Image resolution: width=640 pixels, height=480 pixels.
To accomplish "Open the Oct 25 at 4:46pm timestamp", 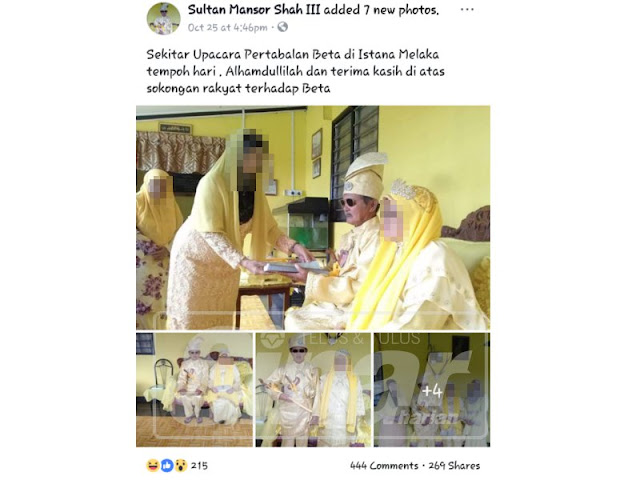I will click(x=227, y=27).
